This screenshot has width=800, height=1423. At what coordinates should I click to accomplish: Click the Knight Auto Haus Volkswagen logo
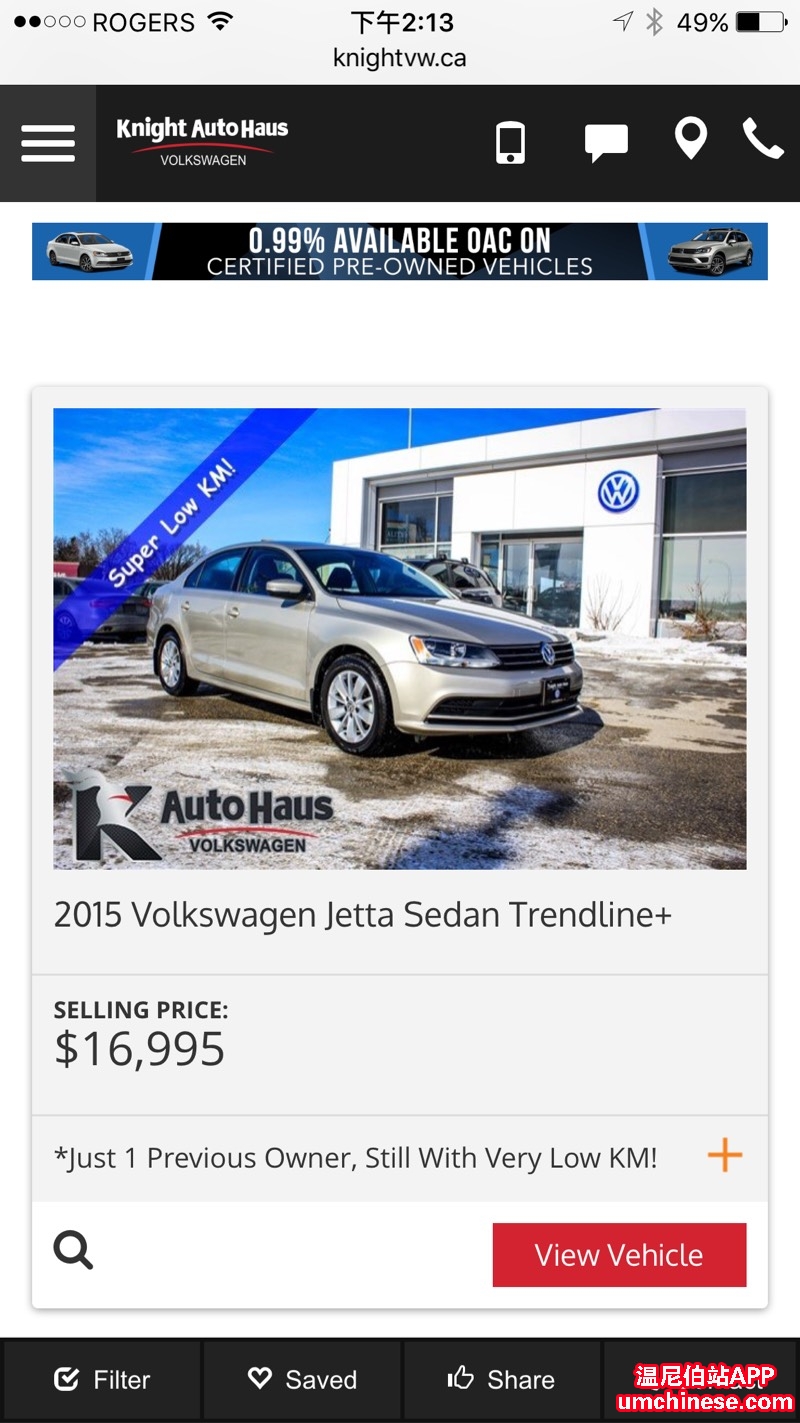click(202, 141)
